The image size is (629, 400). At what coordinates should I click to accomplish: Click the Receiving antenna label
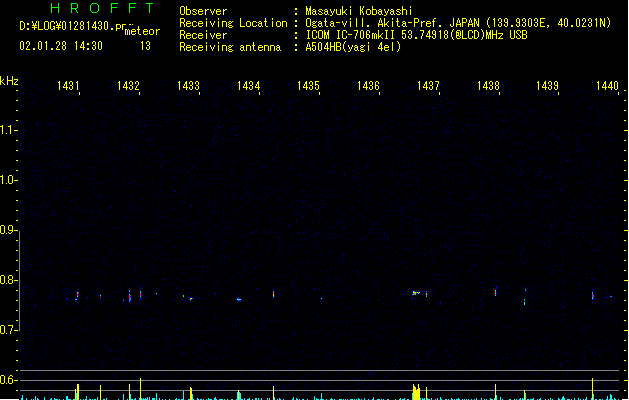(x=230, y=47)
